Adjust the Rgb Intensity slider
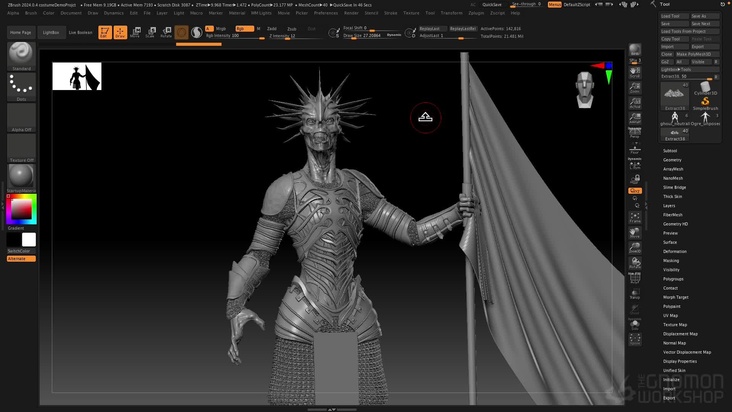The height and width of the screenshot is (412, 732). [235, 36]
